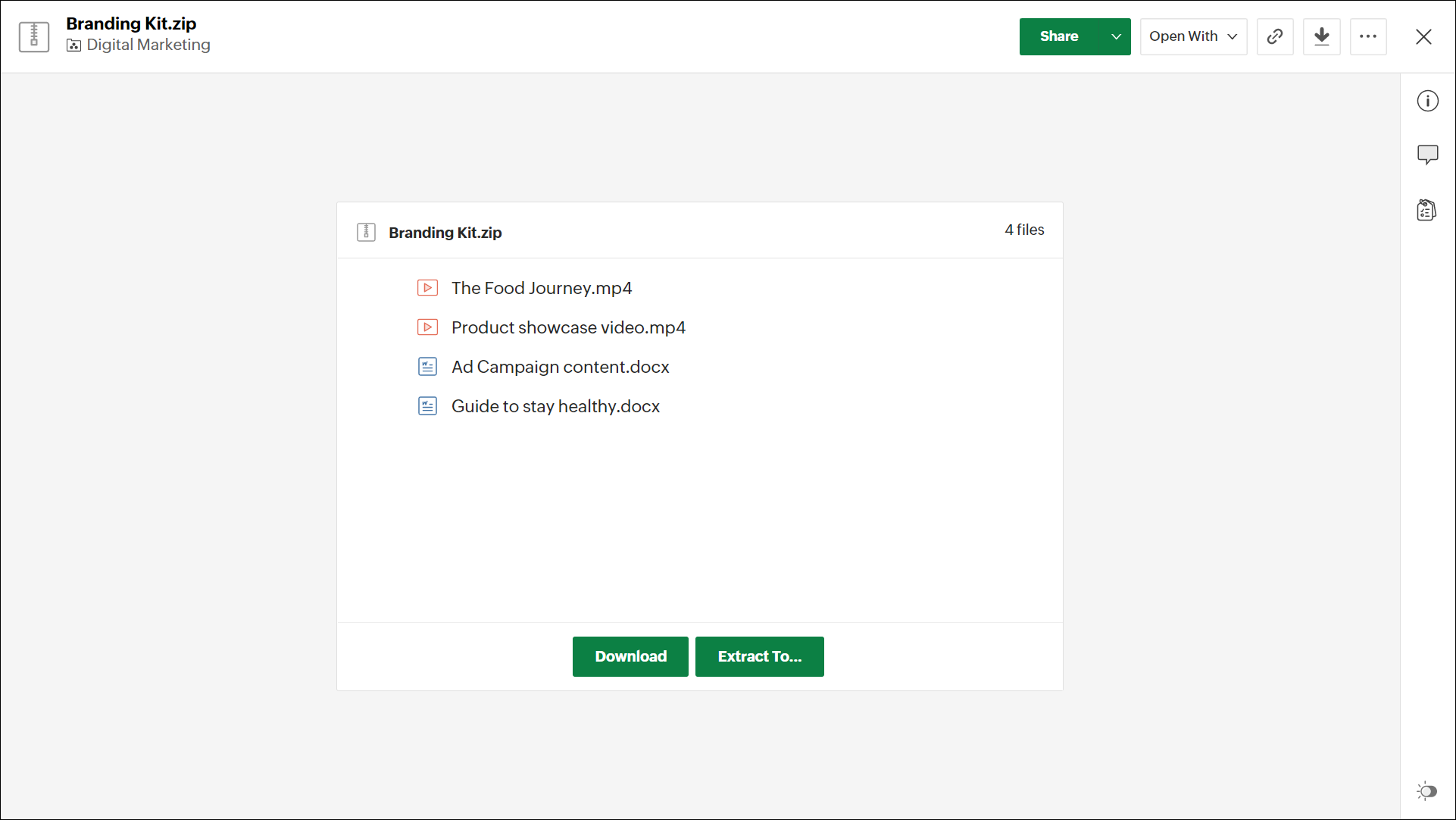Open the Open With dropdown
This screenshot has width=1456, height=820.
coord(1192,36)
